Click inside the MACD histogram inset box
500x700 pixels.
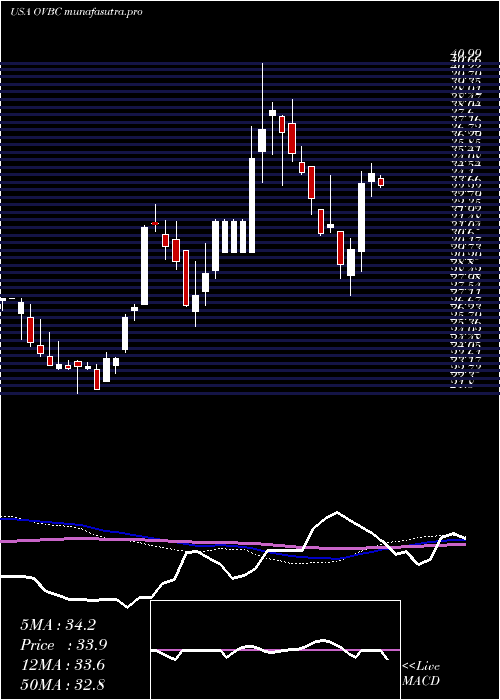tap(275, 650)
